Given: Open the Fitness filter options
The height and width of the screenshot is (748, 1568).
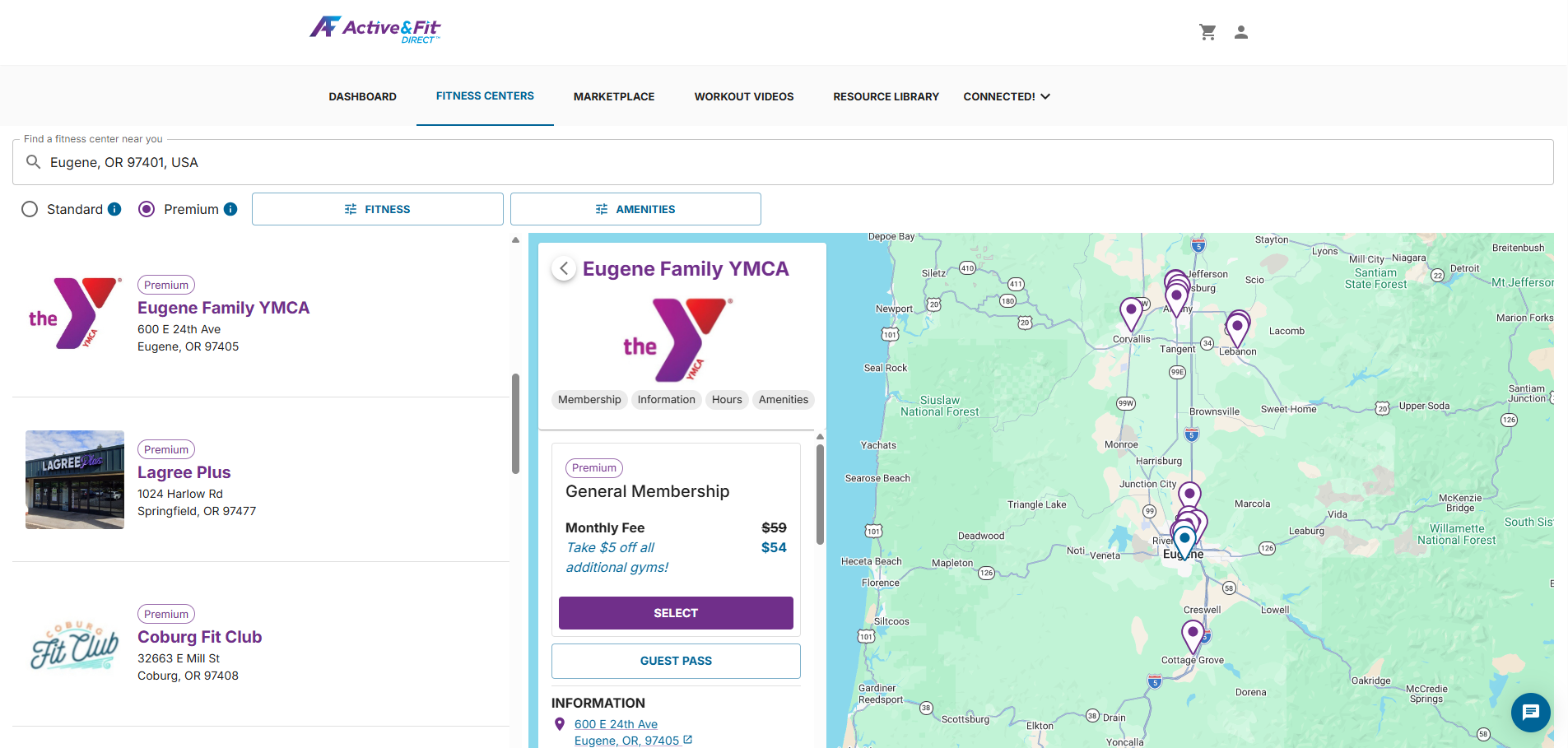Looking at the screenshot, I should pyautogui.click(x=378, y=209).
